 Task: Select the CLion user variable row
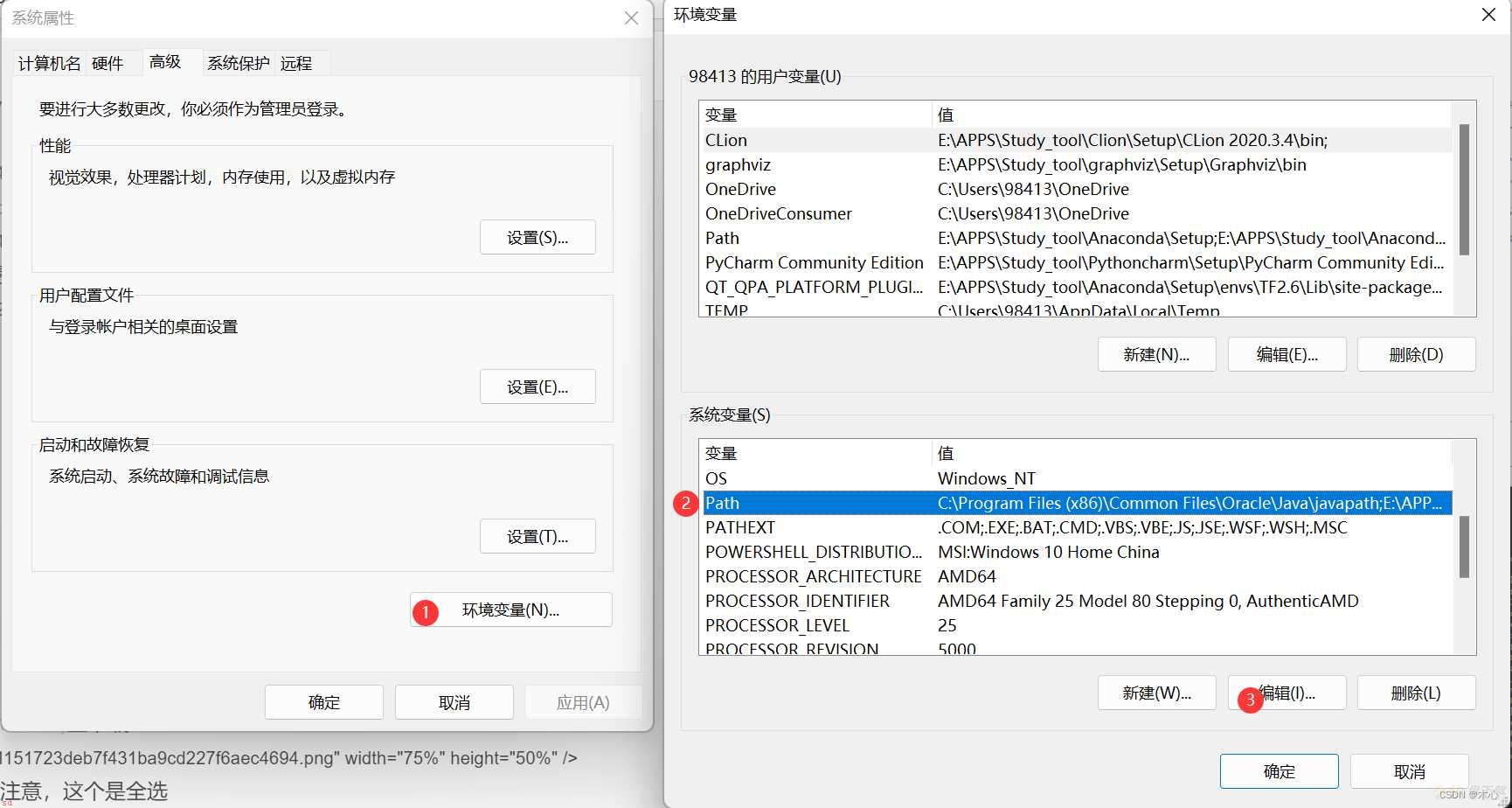pyautogui.click(x=1077, y=140)
